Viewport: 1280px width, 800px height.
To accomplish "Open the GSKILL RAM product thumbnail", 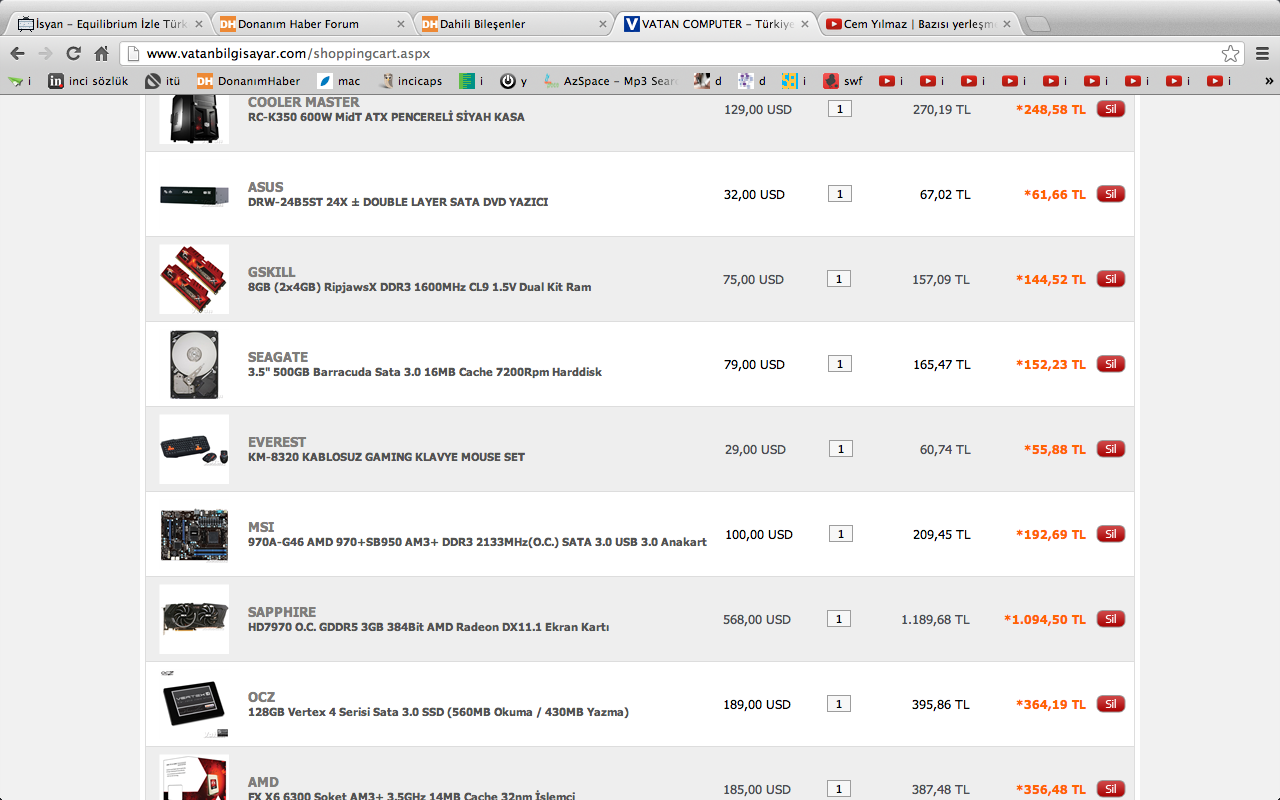I will click(x=194, y=279).
